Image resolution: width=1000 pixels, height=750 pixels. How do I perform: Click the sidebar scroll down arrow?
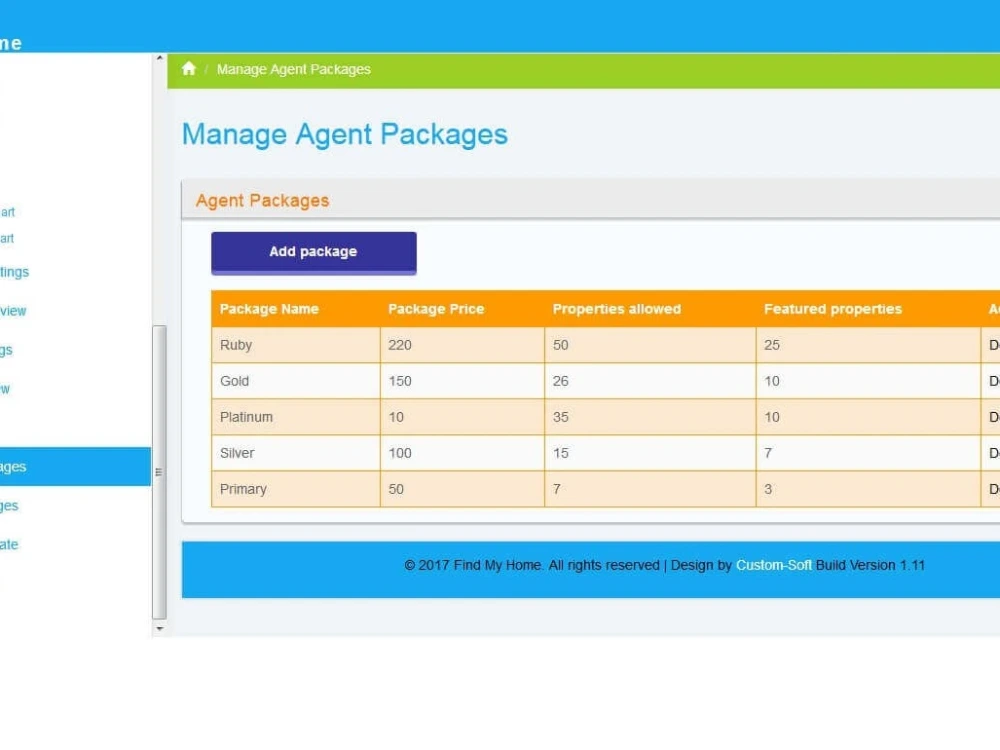159,629
